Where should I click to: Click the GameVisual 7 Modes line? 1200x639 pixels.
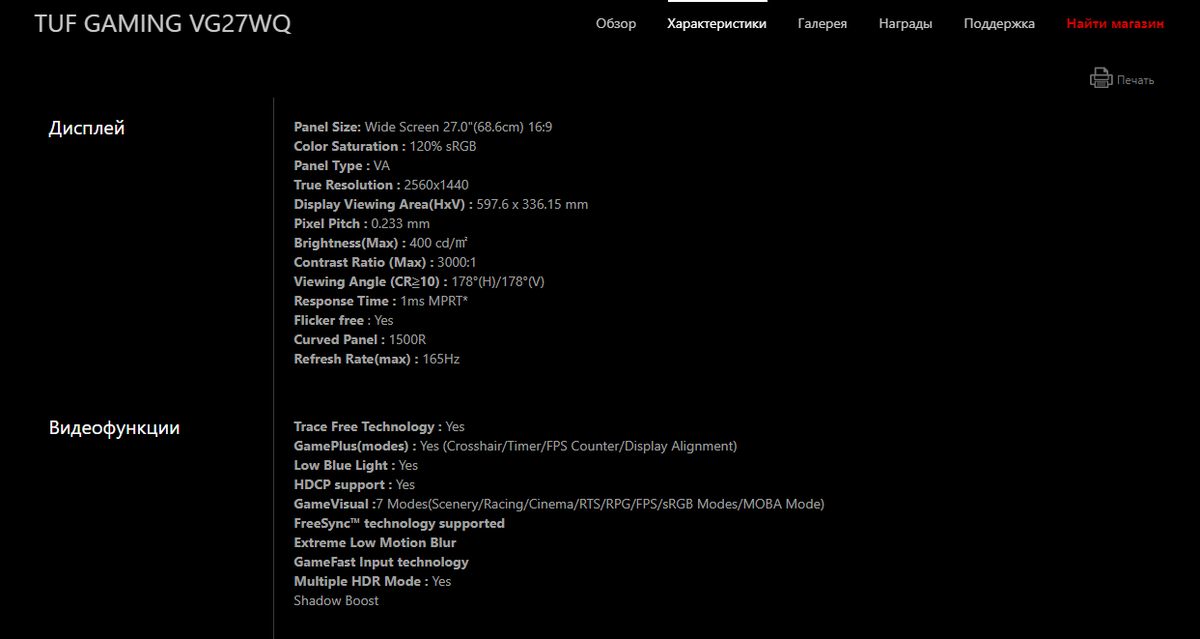point(559,504)
